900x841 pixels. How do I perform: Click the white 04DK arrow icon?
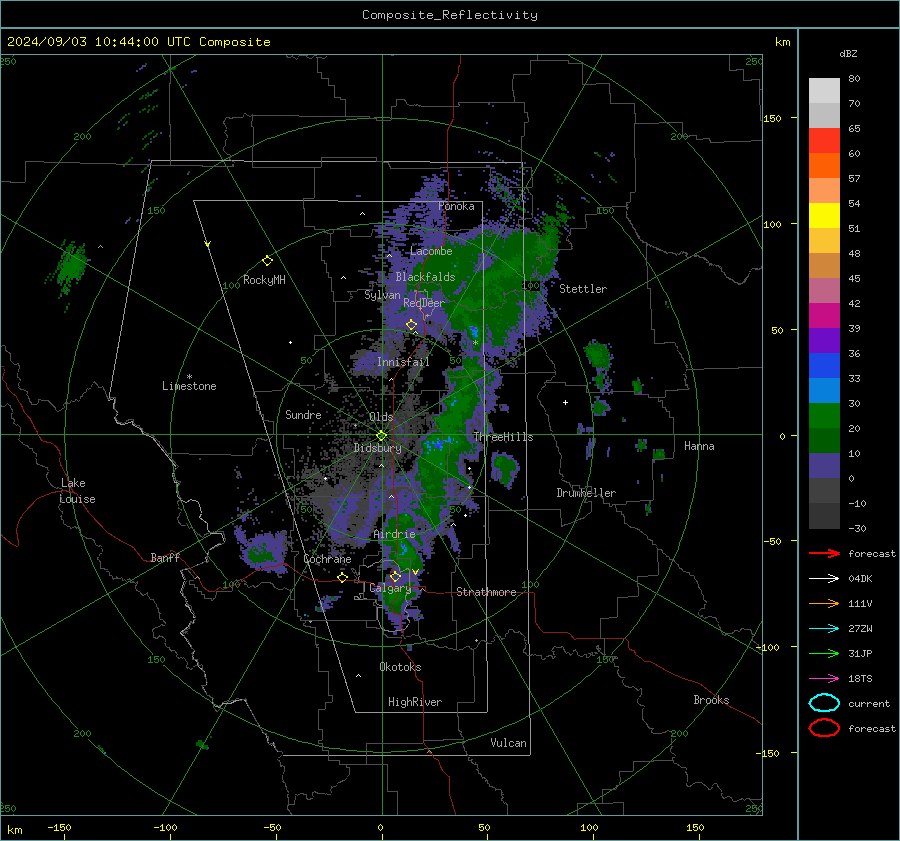coord(824,579)
